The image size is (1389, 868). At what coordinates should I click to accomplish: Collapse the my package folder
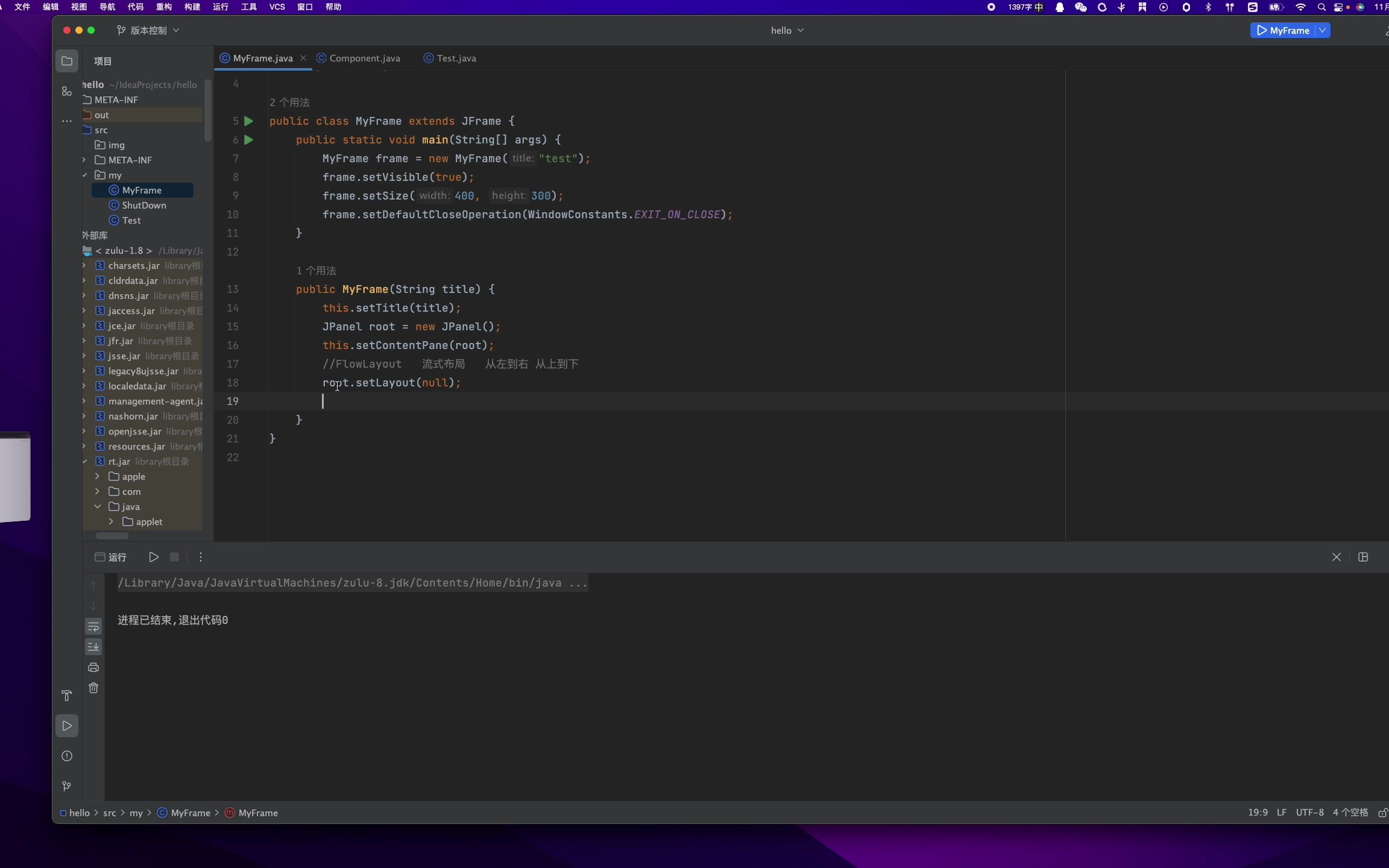pyautogui.click(x=84, y=175)
